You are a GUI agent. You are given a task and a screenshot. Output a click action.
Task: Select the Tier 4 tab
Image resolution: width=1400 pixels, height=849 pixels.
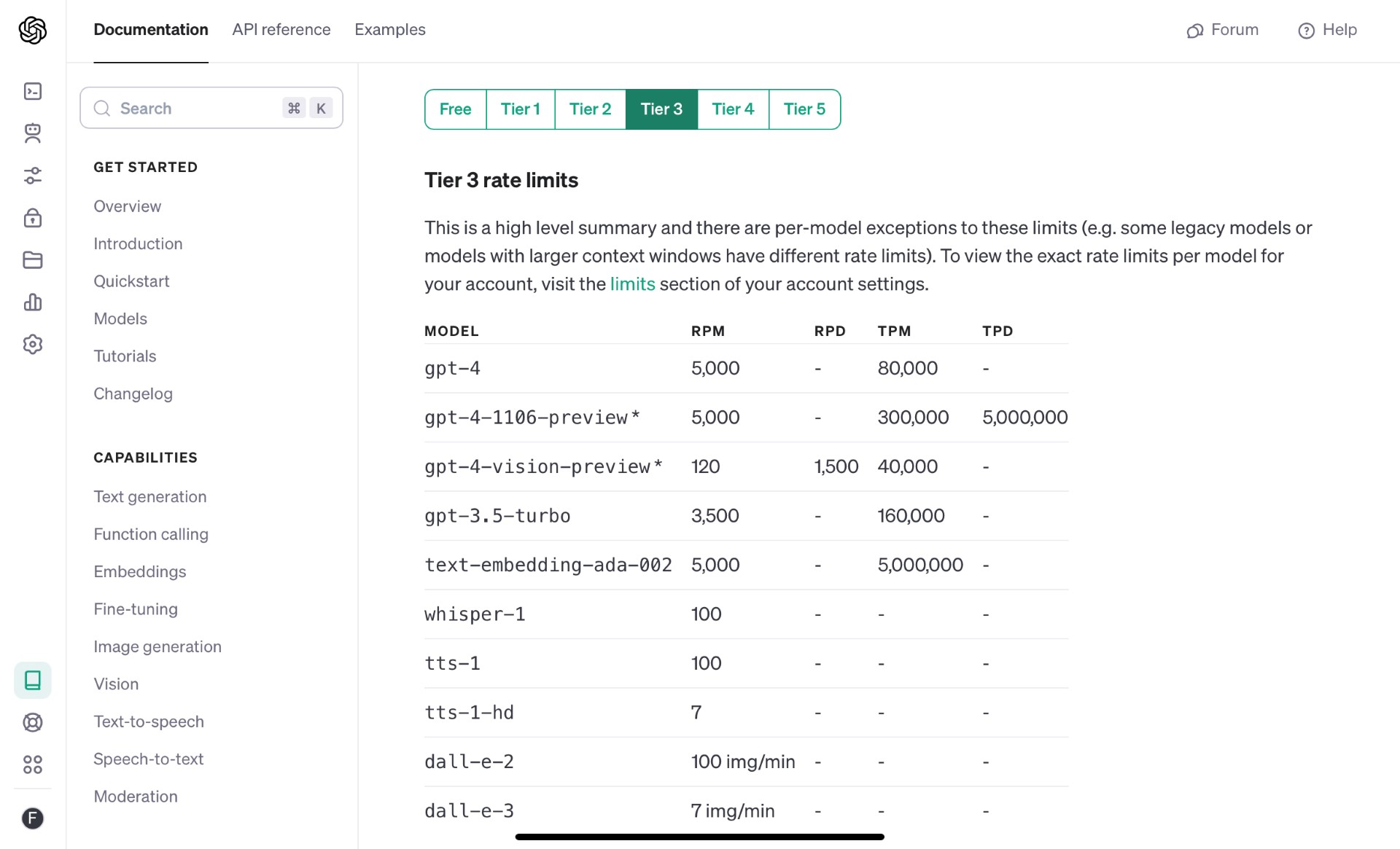pos(733,109)
